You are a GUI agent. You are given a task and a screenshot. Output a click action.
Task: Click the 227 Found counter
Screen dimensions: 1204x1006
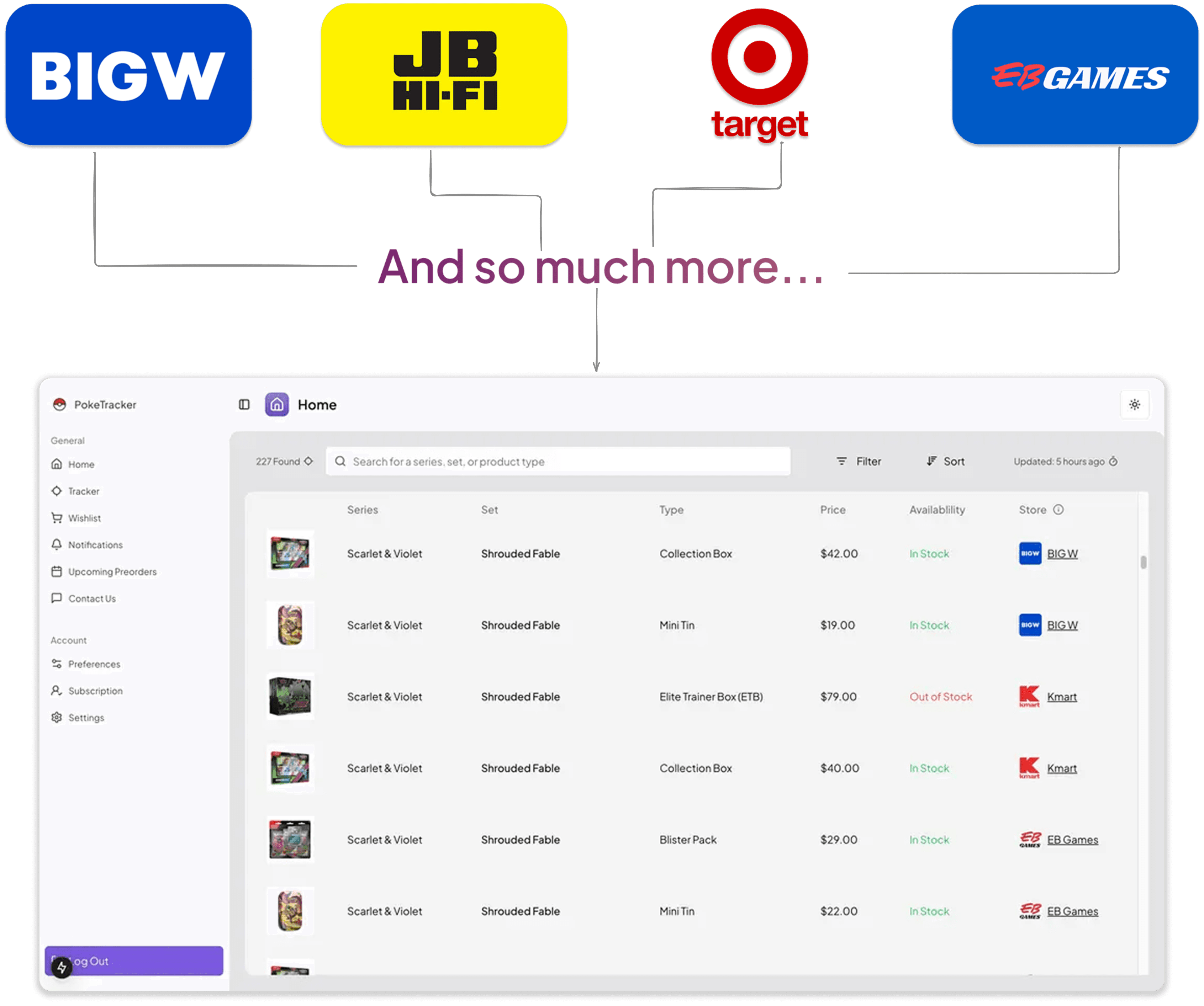pyautogui.click(x=284, y=462)
